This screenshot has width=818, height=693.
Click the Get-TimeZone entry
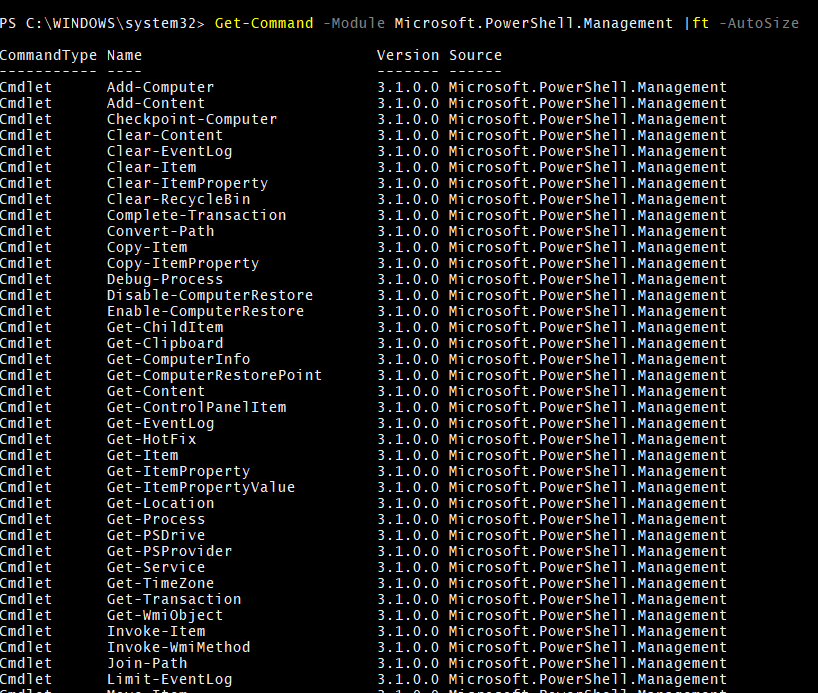[161, 583]
